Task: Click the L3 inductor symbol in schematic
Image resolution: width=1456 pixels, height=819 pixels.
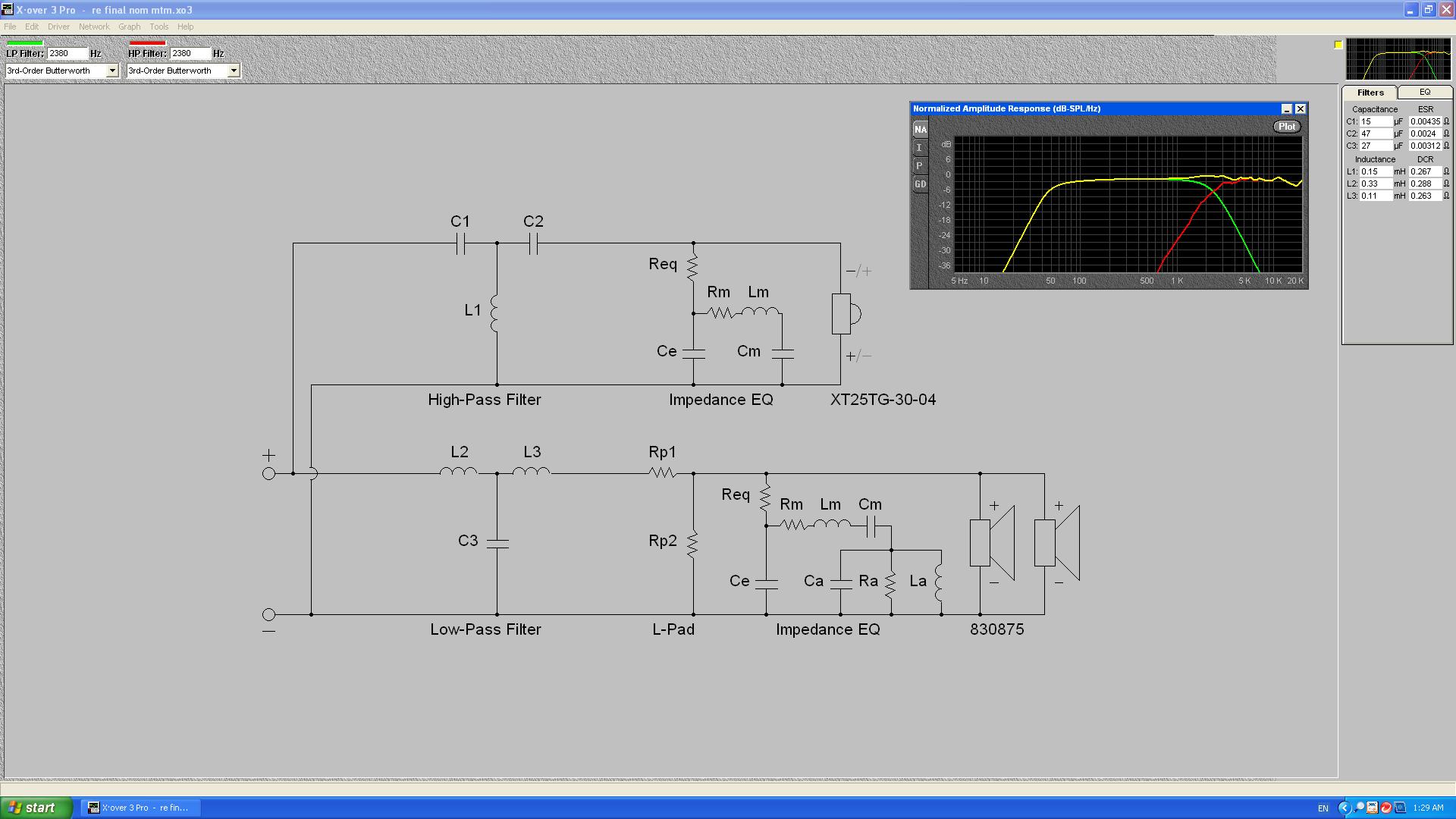Action: click(x=532, y=472)
